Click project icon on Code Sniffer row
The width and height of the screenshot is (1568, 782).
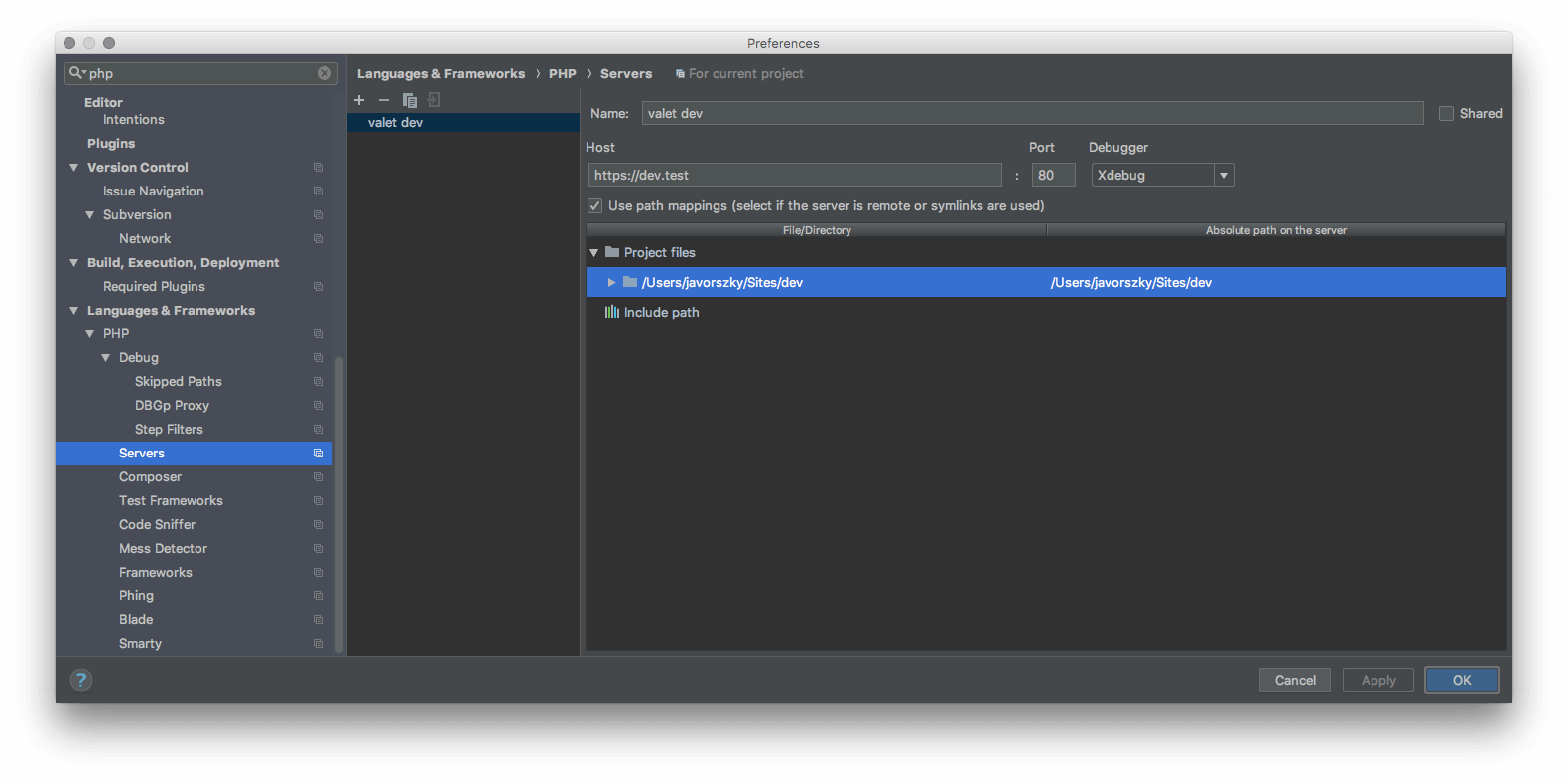click(319, 525)
